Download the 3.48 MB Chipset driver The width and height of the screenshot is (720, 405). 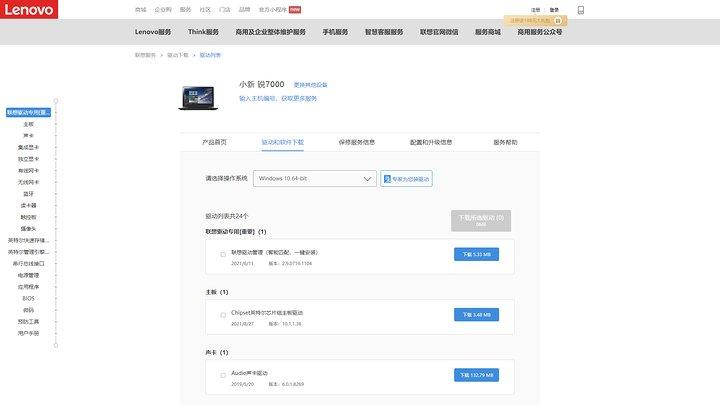pos(476,315)
